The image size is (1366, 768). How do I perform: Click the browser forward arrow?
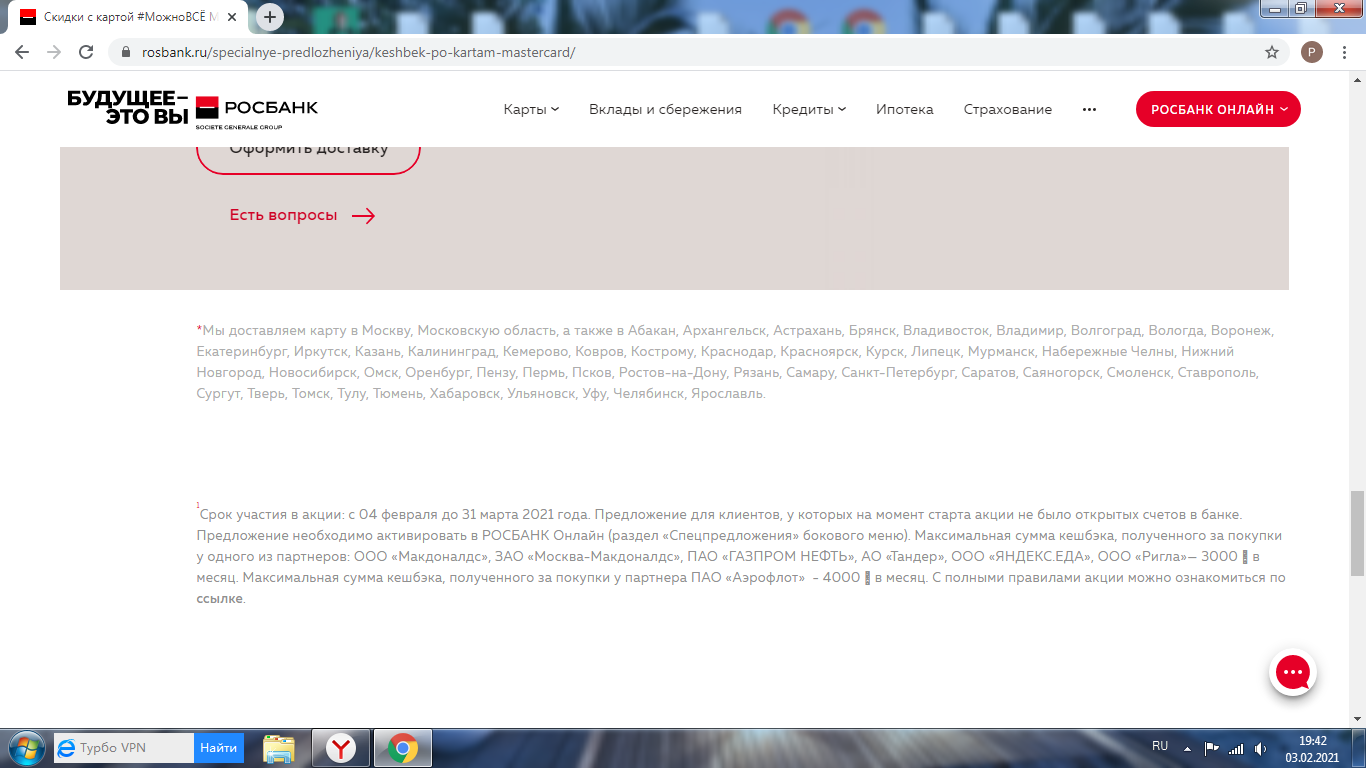tap(54, 52)
